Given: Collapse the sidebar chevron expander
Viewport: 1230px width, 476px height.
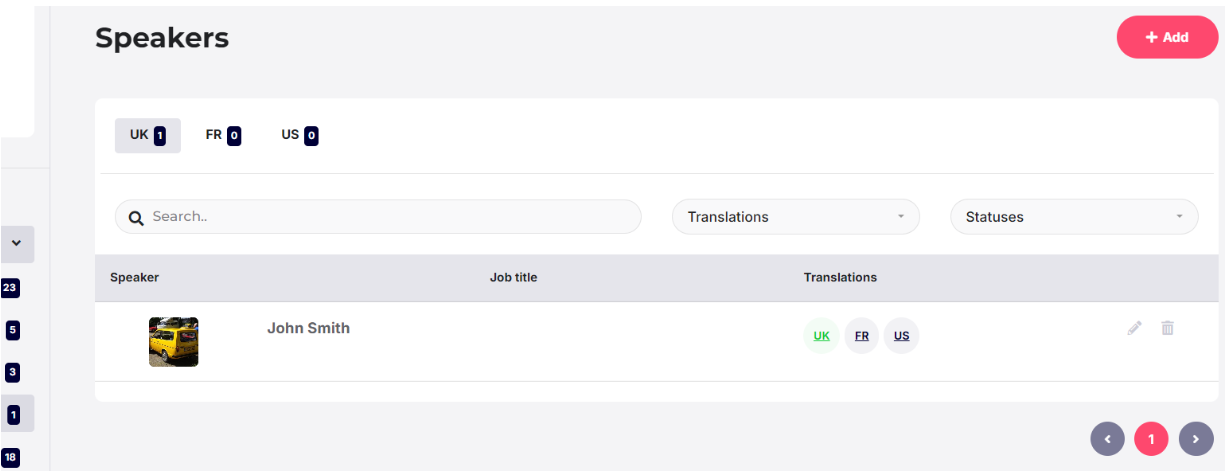Looking at the screenshot, I should pos(16,243).
